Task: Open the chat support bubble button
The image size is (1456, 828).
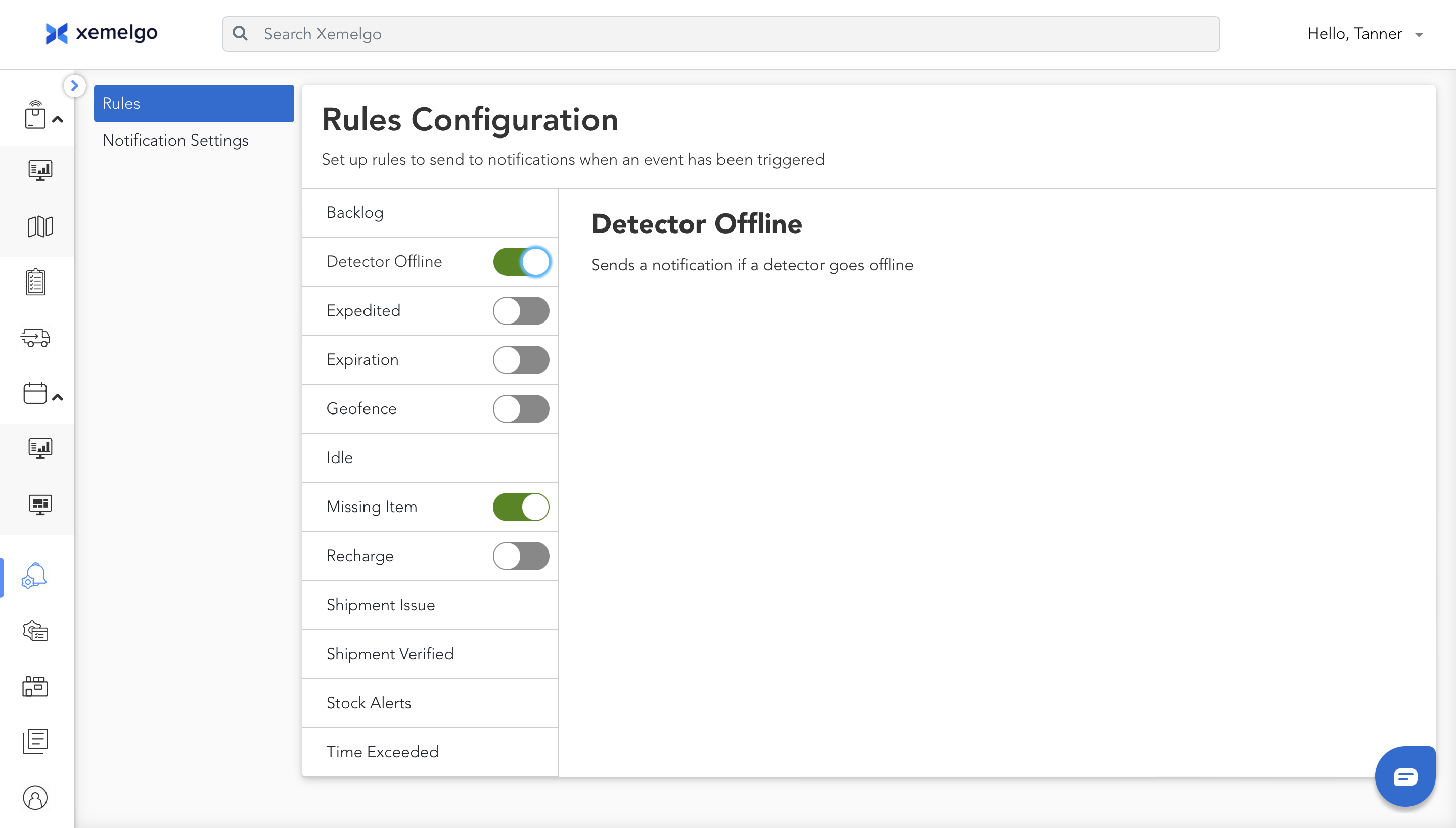Action: 1405,776
